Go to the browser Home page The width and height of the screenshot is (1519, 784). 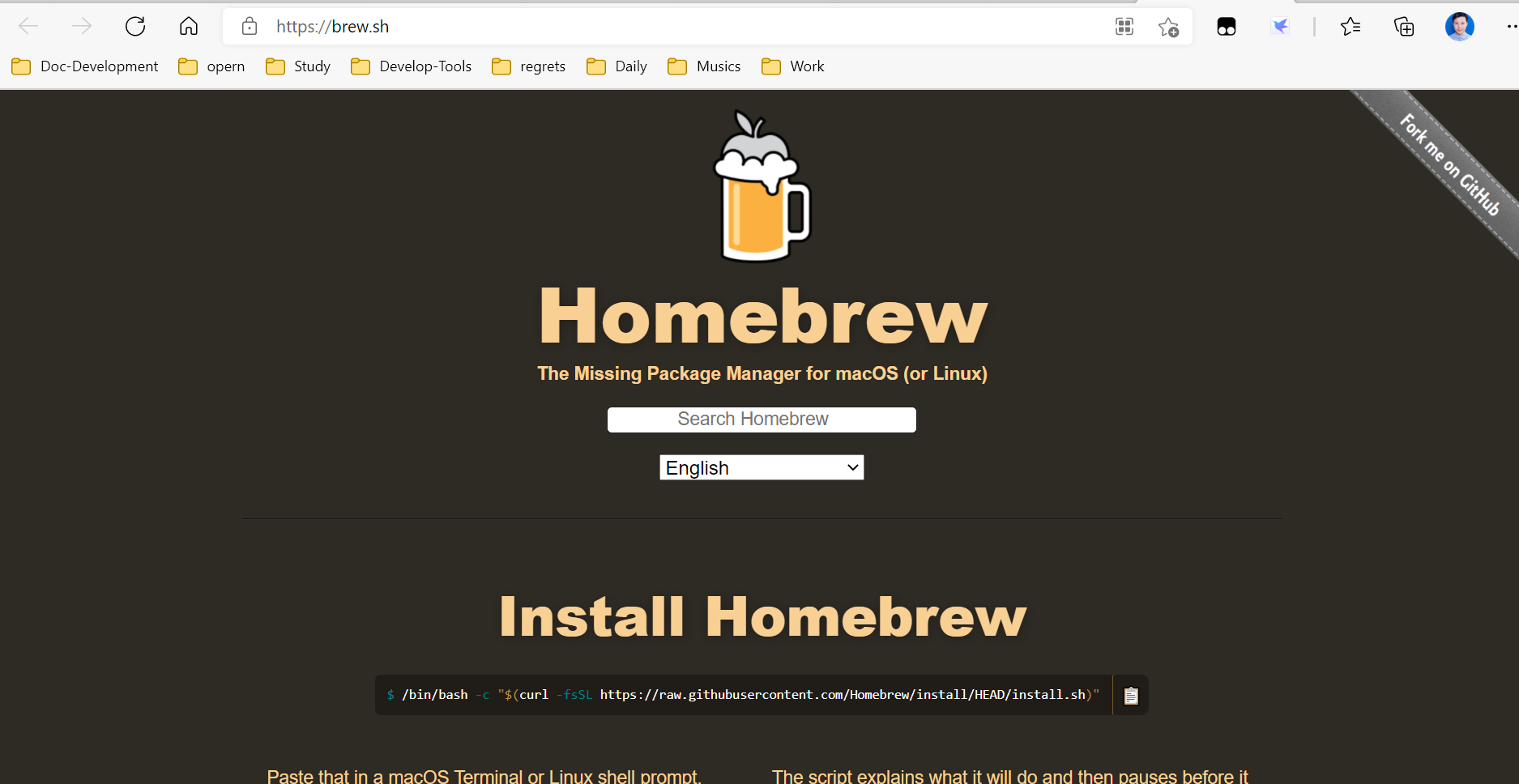189,27
